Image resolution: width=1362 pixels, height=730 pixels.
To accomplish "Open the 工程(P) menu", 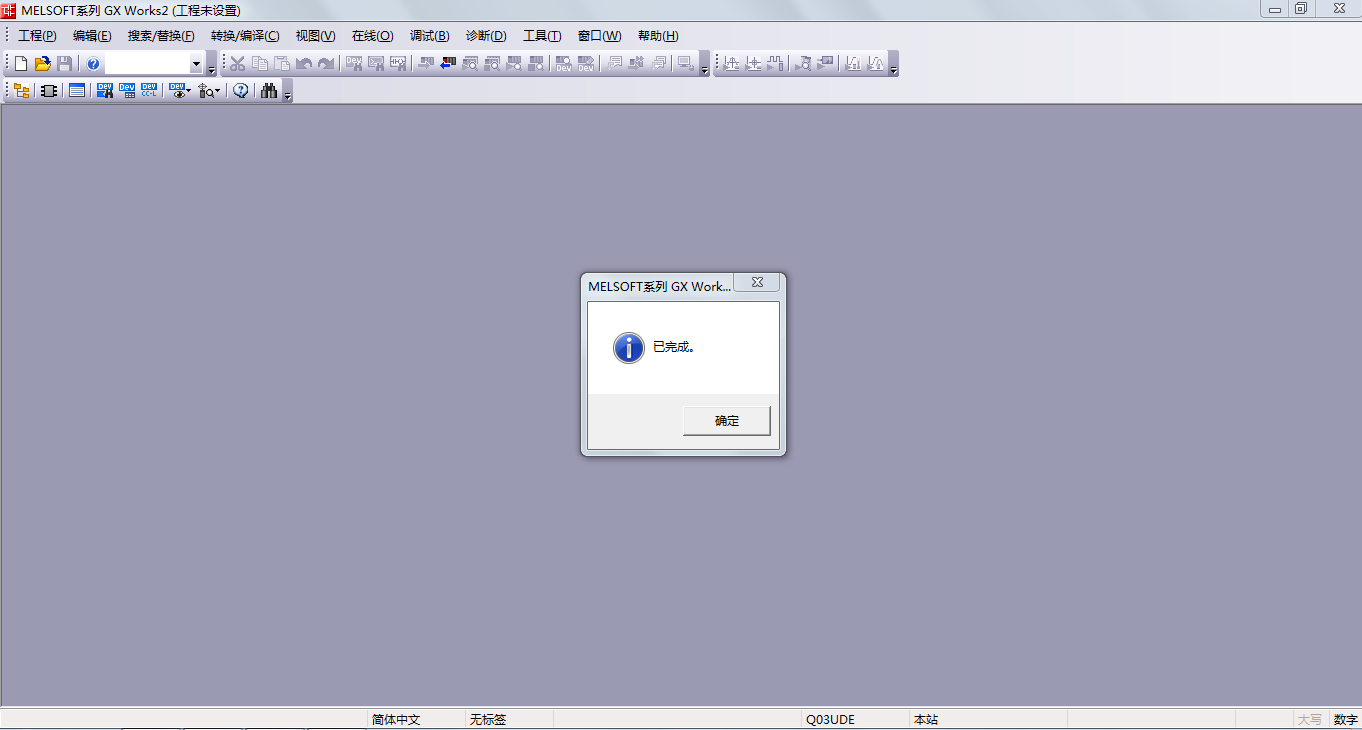I will [x=37, y=36].
